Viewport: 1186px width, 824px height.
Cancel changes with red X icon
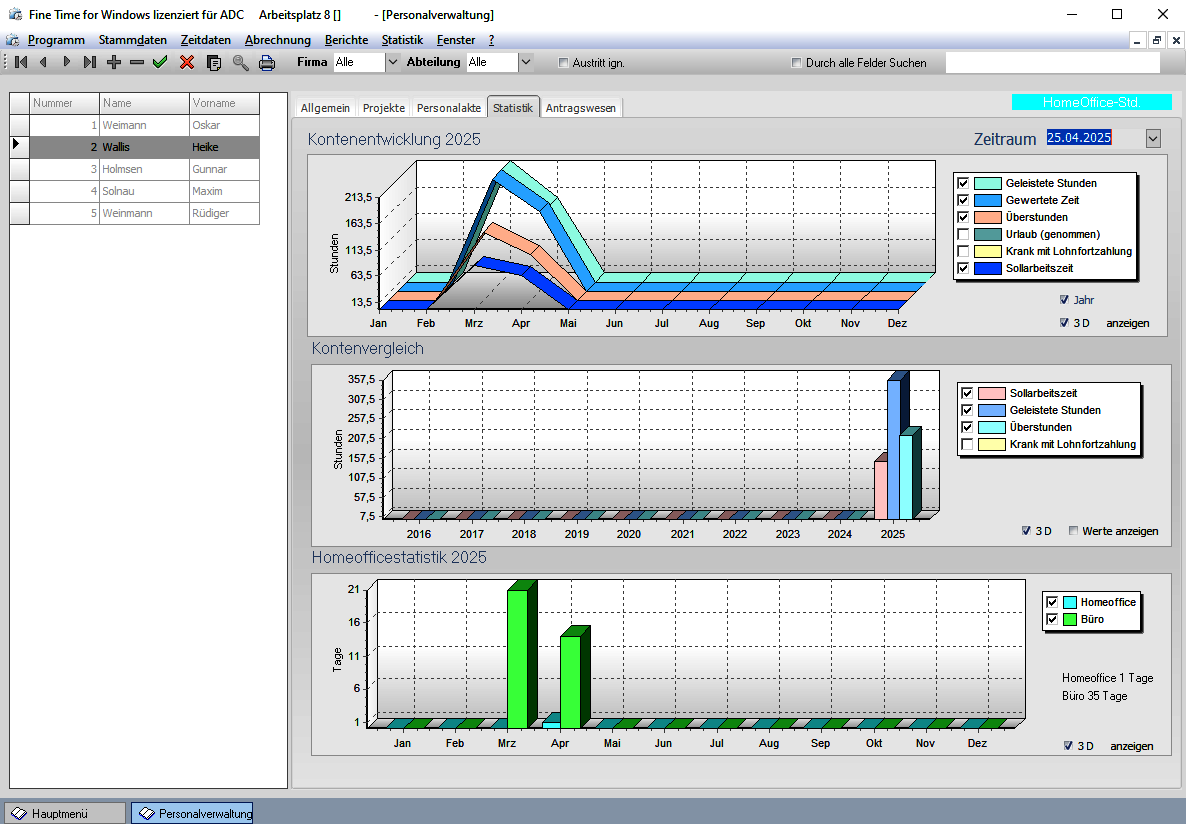pos(187,62)
